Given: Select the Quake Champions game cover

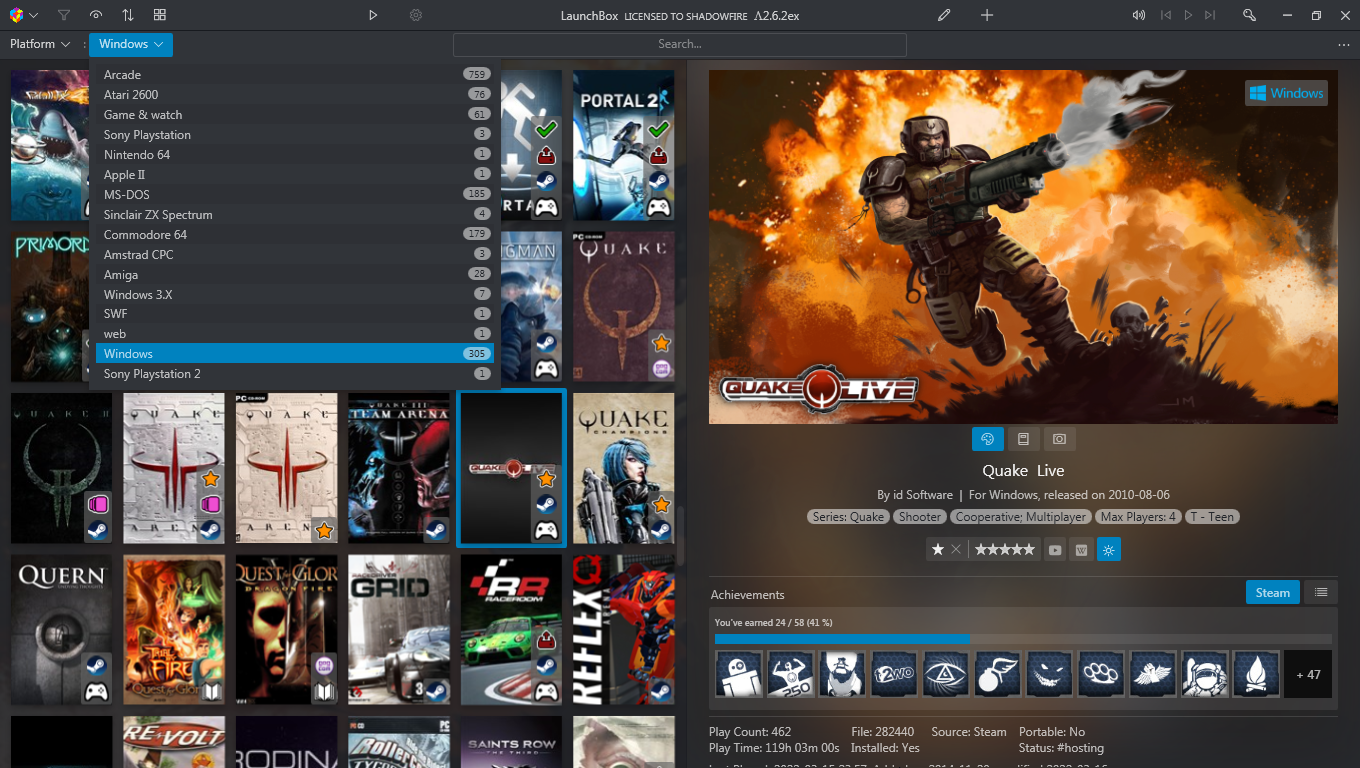Looking at the screenshot, I should click(623, 468).
